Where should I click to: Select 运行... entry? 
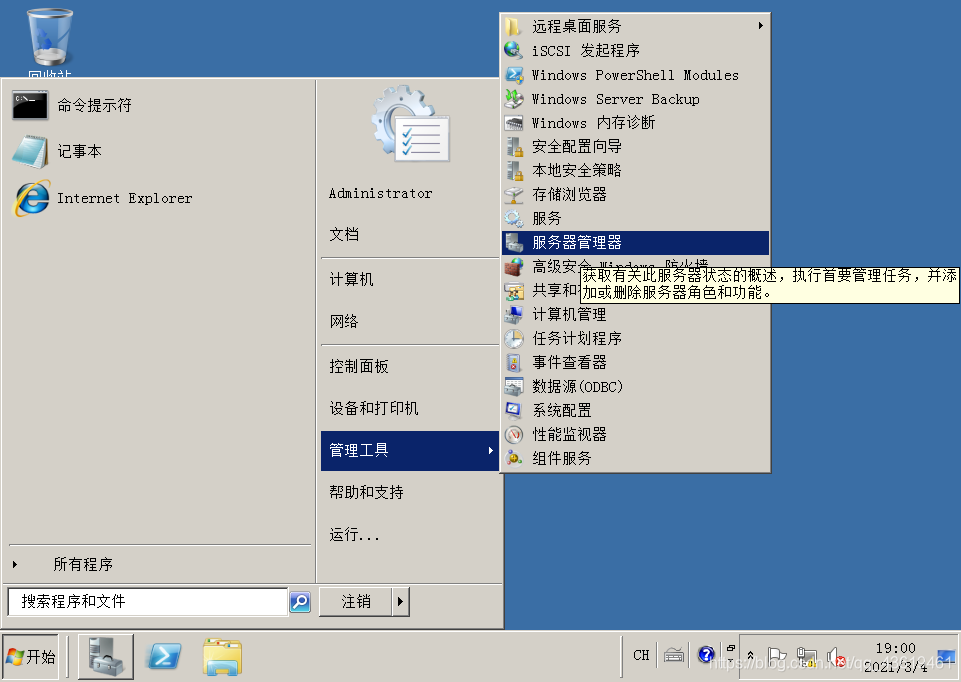click(x=354, y=535)
